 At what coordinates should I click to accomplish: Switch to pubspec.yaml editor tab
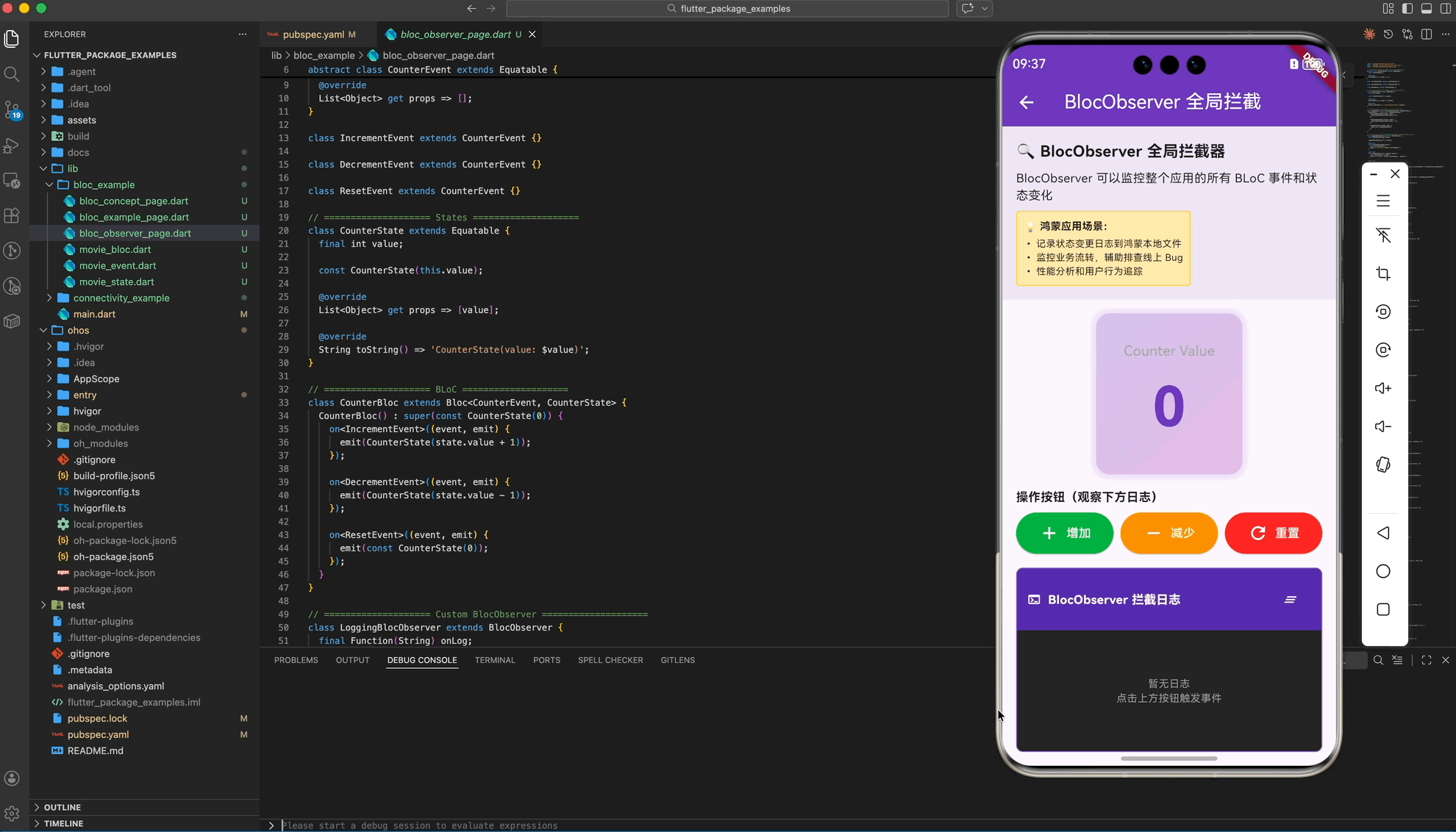coord(313,35)
